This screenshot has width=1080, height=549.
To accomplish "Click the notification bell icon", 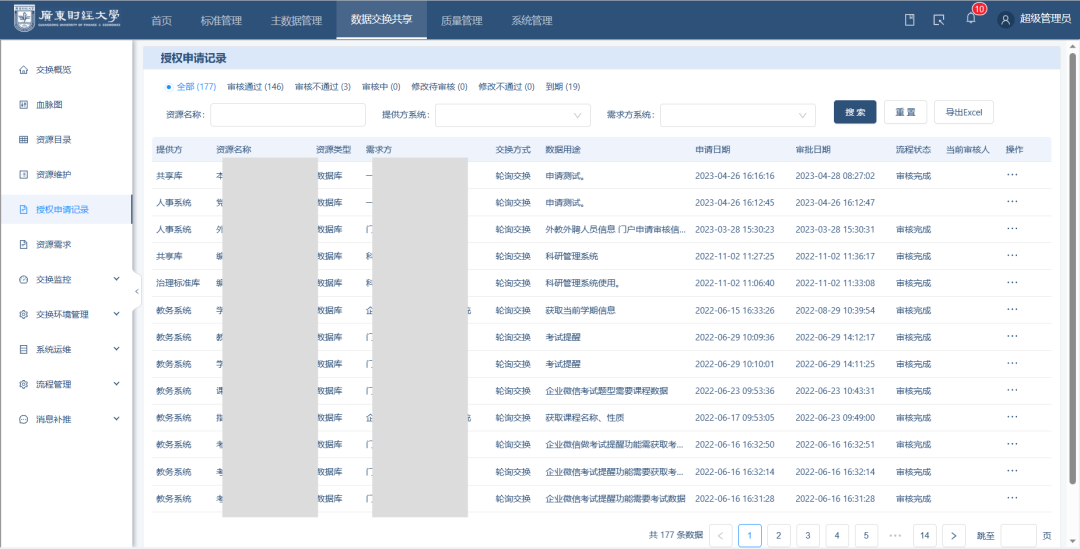I will pyautogui.click(x=970, y=19).
